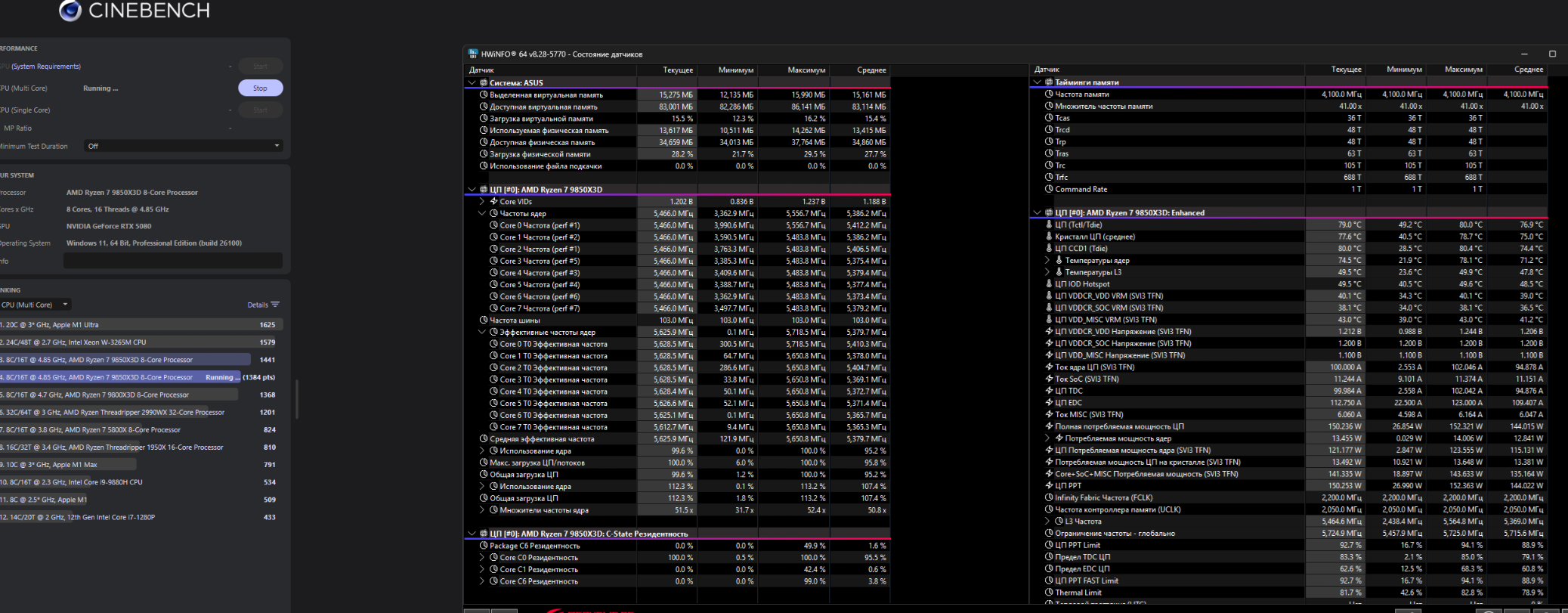
Task: Click the clock icon for Core 3 T0 Эффективная частота
Action: 493,379
